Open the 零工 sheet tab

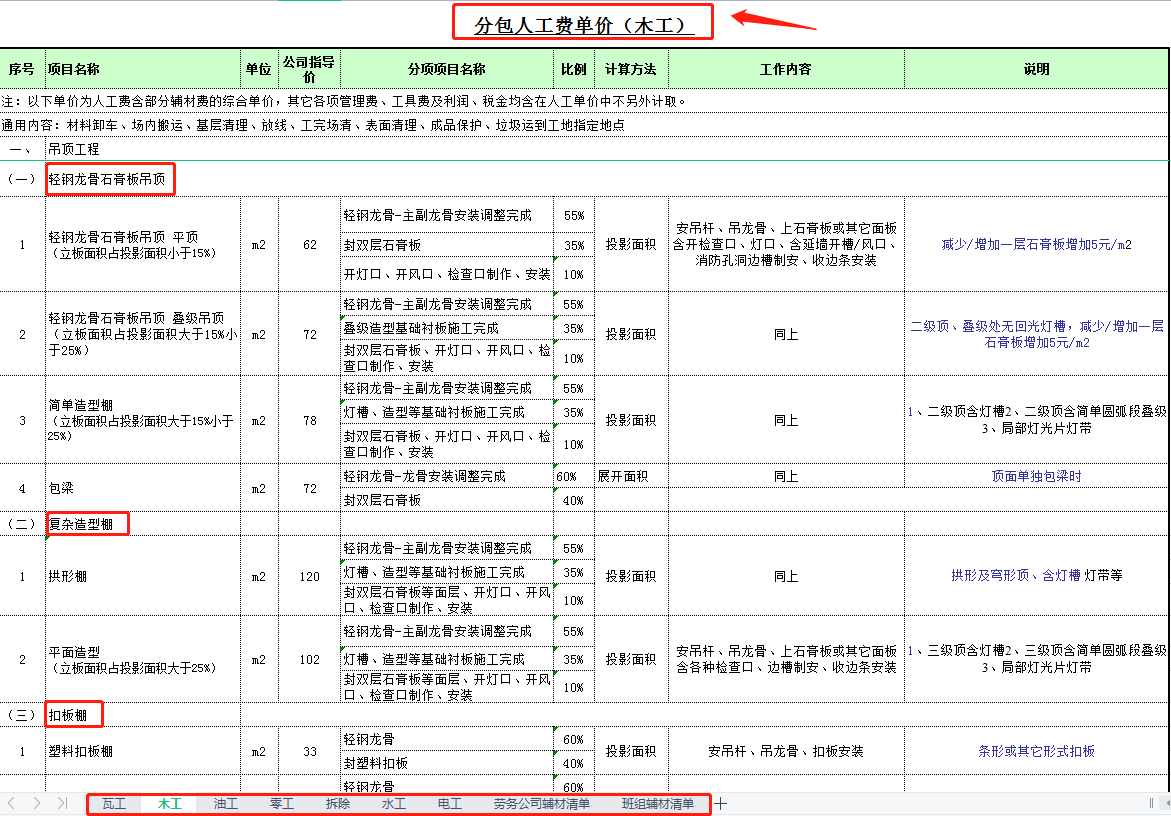click(282, 804)
